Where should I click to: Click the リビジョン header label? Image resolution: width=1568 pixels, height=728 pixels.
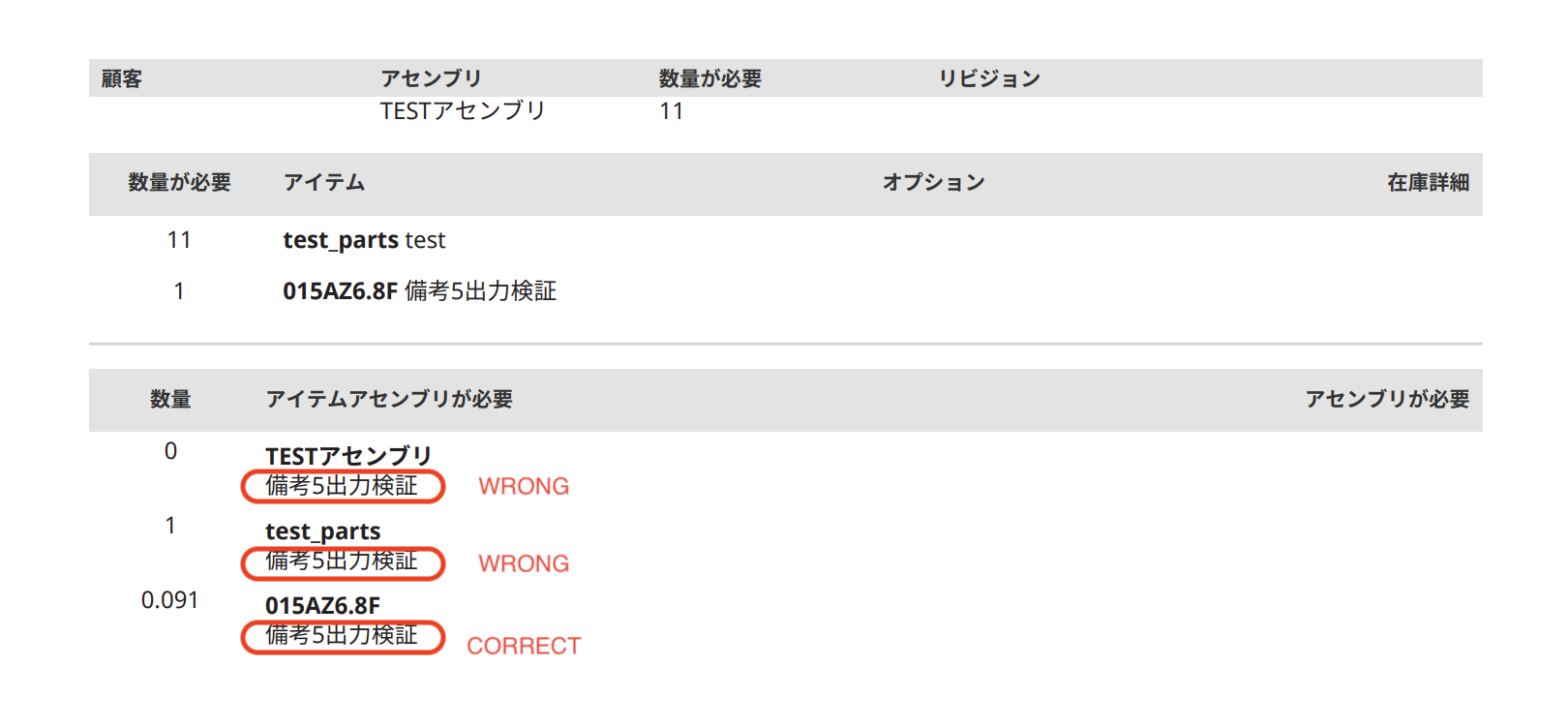(989, 78)
